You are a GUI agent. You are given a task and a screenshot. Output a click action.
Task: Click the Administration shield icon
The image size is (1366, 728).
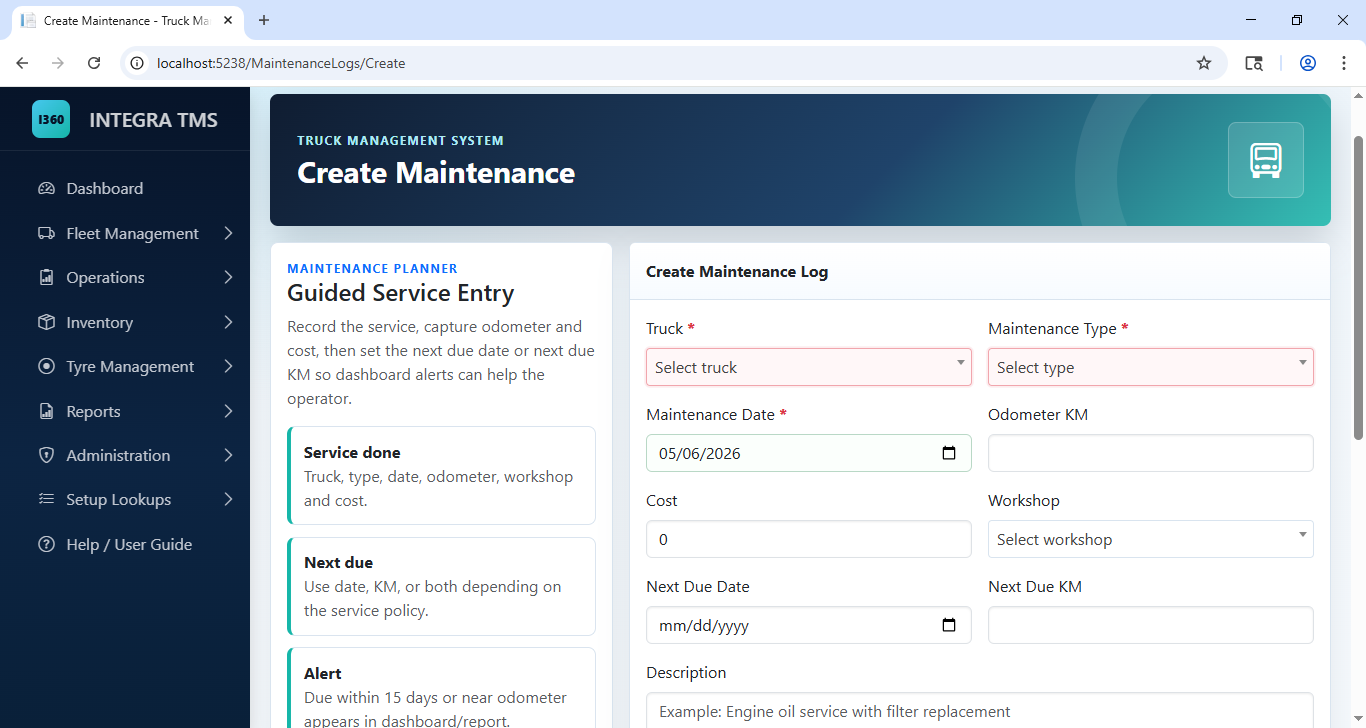46,455
